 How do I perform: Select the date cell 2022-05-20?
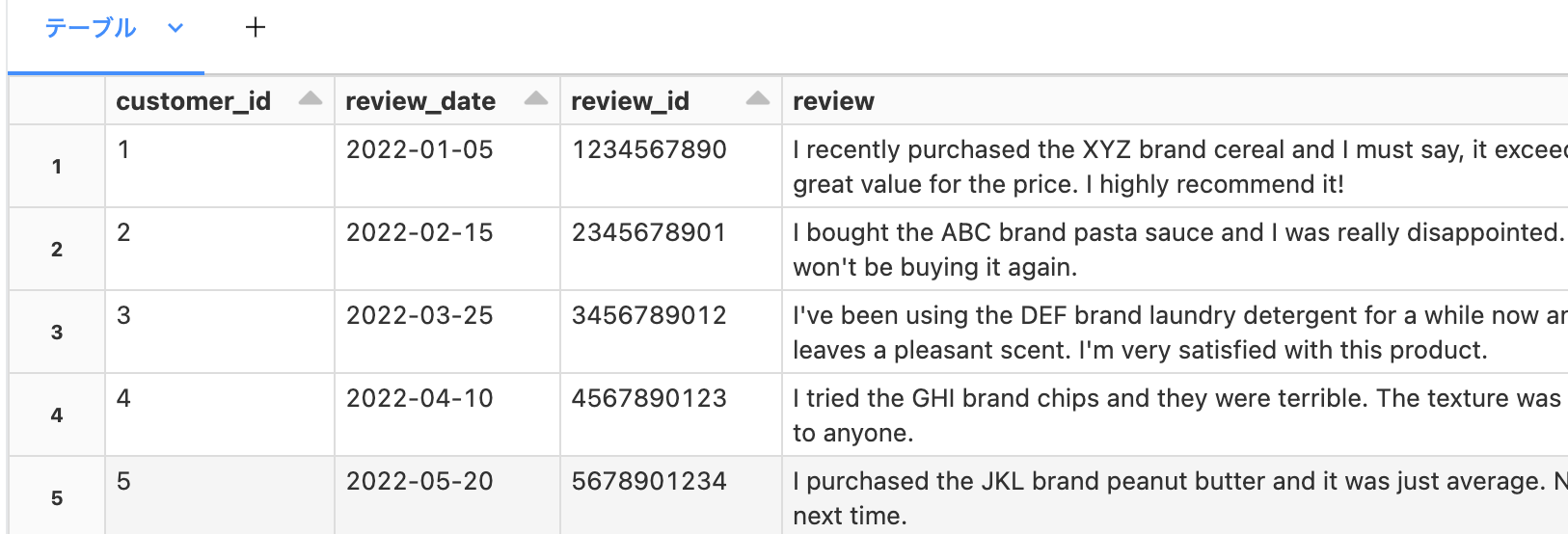click(419, 481)
